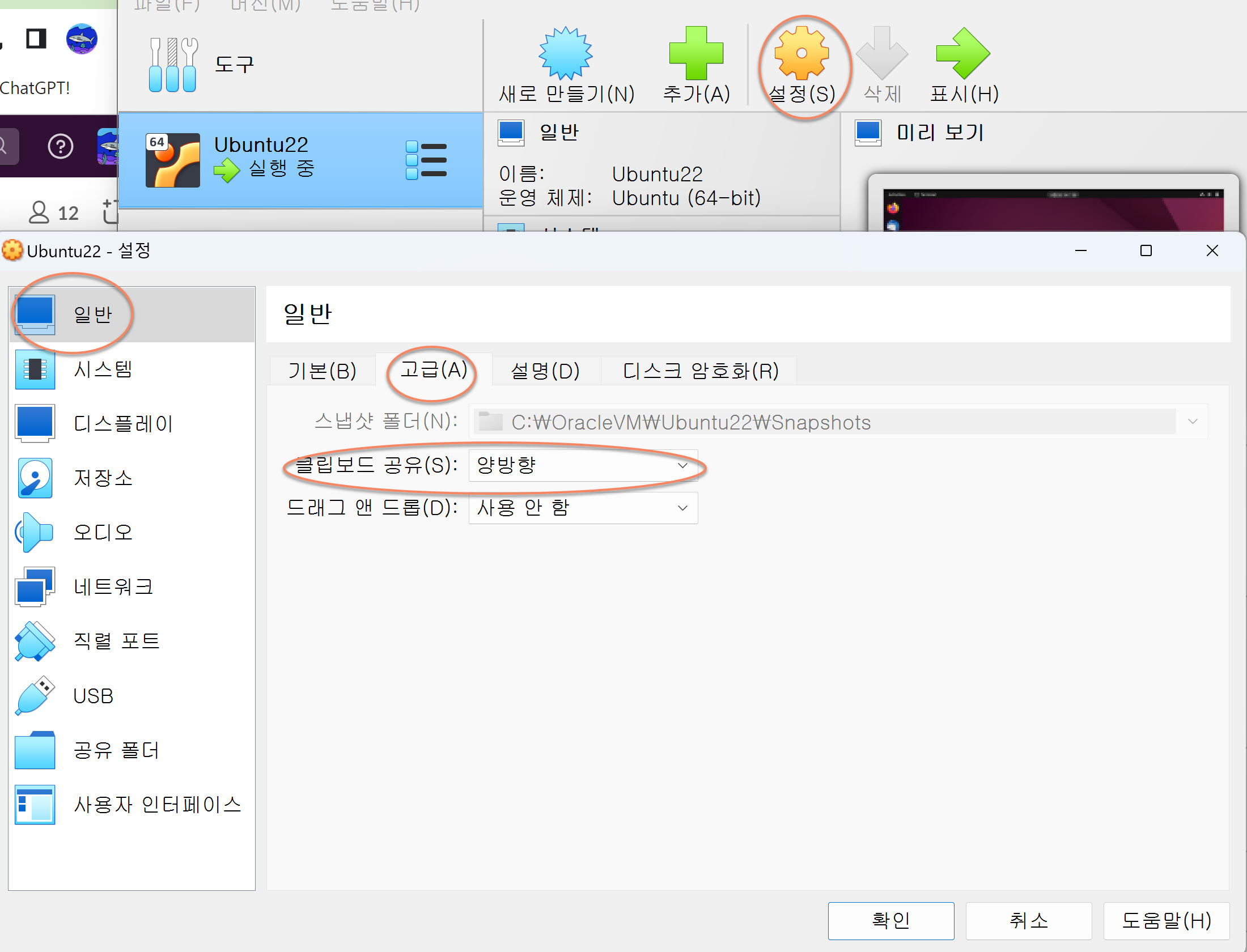Open 공유 폴더 shared folders settings
The height and width of the screenshot is (952, 1247).
[x=116, y=750]
